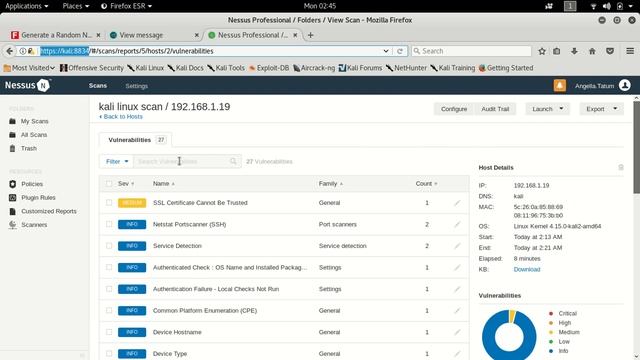Image resolution: width=640 pixels, height=360 pixels.
Task: Check the Netstat Portscanner (SSH) row
Action: click(109, 224)
